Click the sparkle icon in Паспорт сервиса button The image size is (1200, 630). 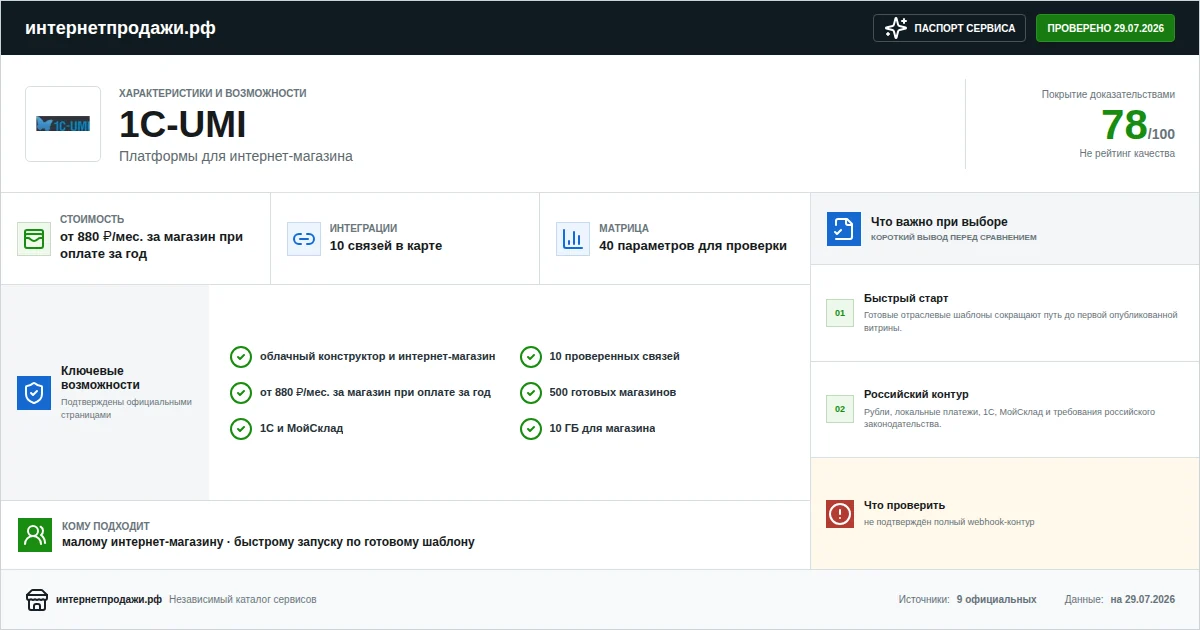(896, 28)
